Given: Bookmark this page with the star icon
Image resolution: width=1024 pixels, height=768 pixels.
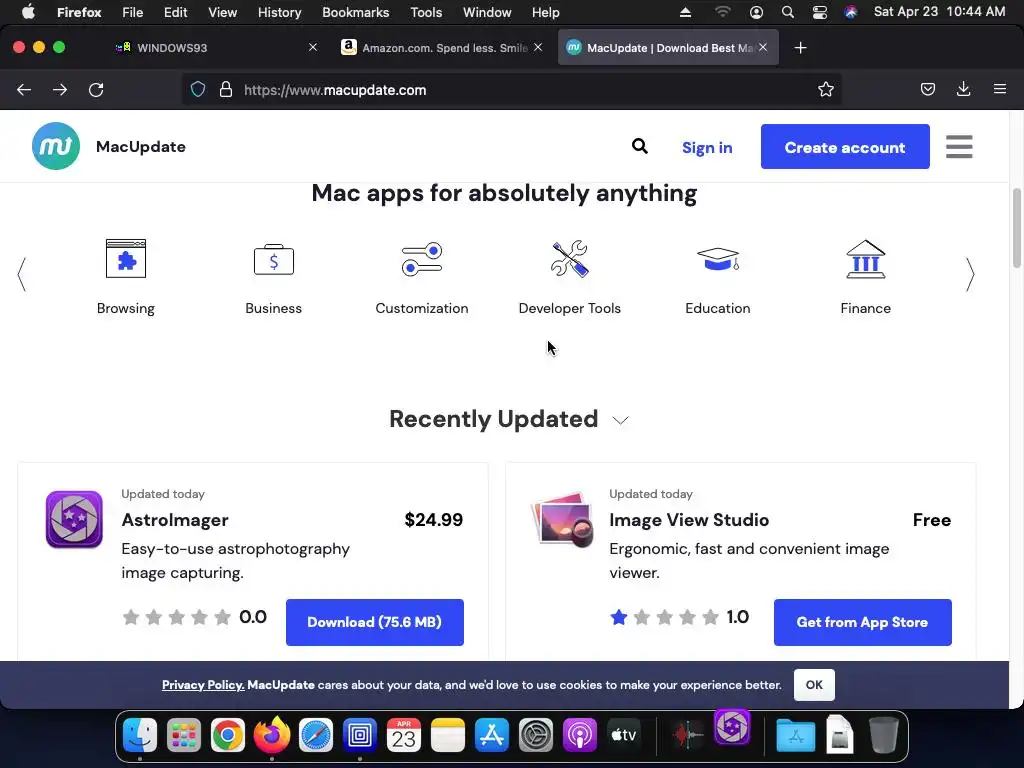Looking at the screenshot, I should coord(825,89).
